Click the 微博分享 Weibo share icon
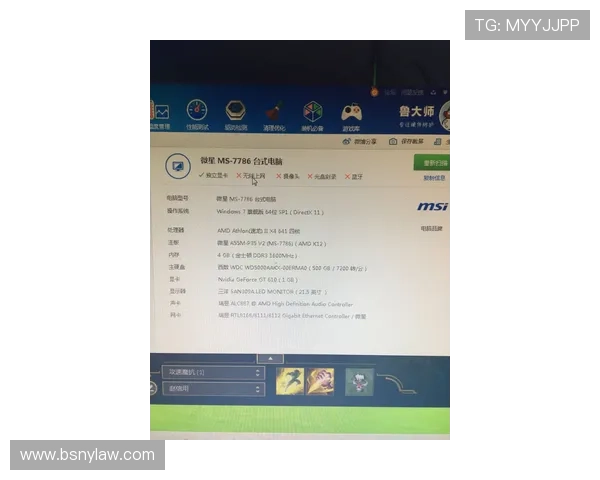This screenshot has width=600, height=480. (x=346, y=142)
